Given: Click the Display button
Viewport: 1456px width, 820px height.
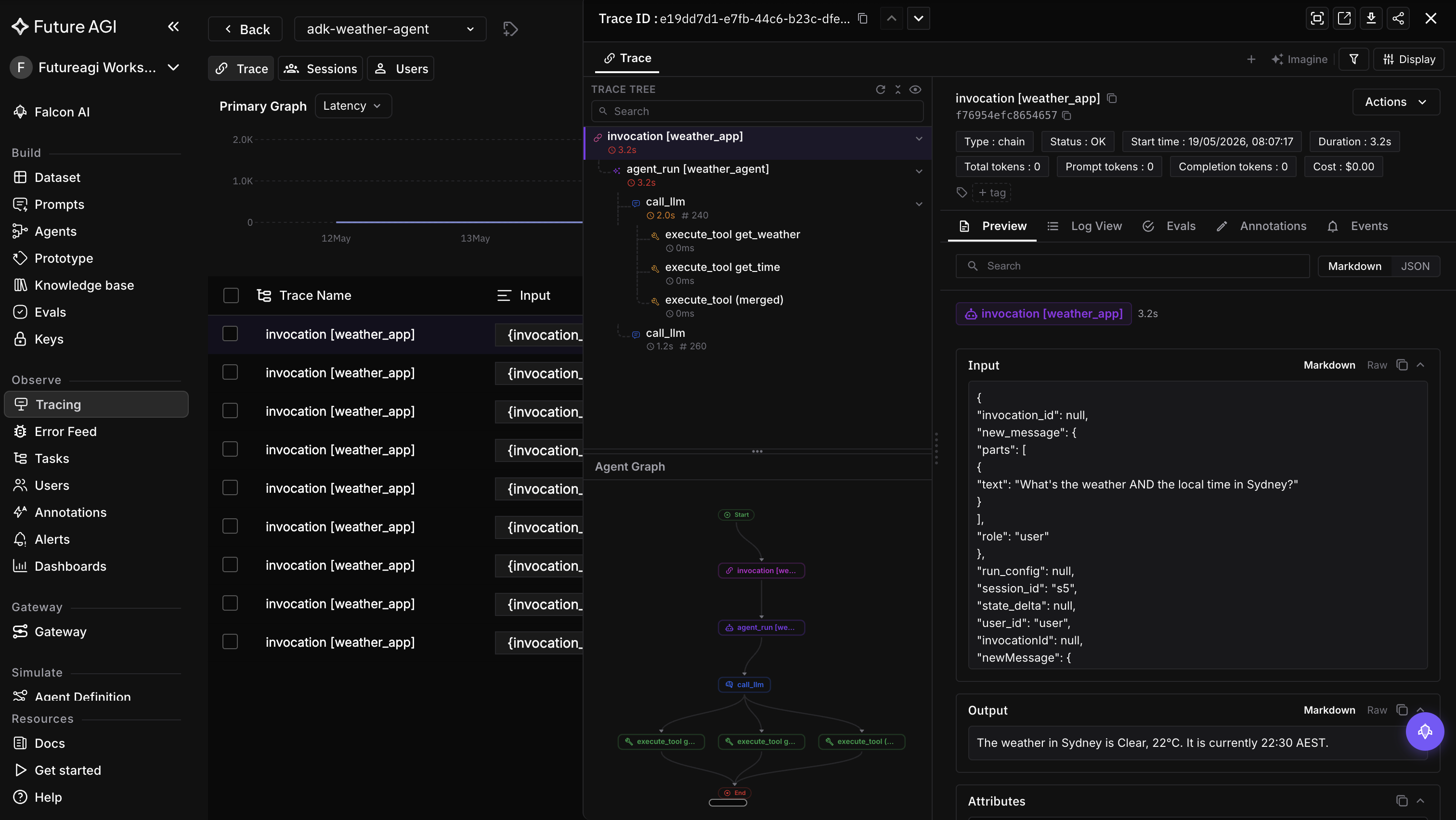Looking at the screenshot, I should click(1409, 59).
